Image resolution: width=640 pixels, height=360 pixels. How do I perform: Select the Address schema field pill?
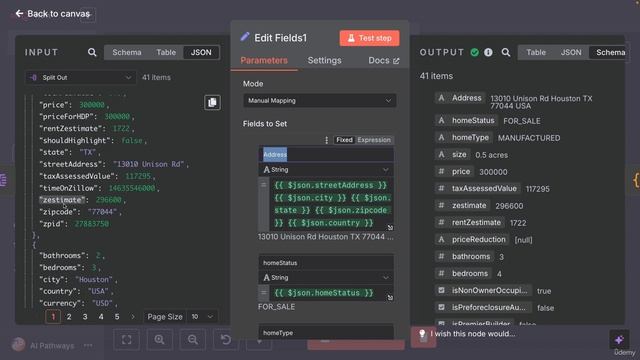(460, 98)
